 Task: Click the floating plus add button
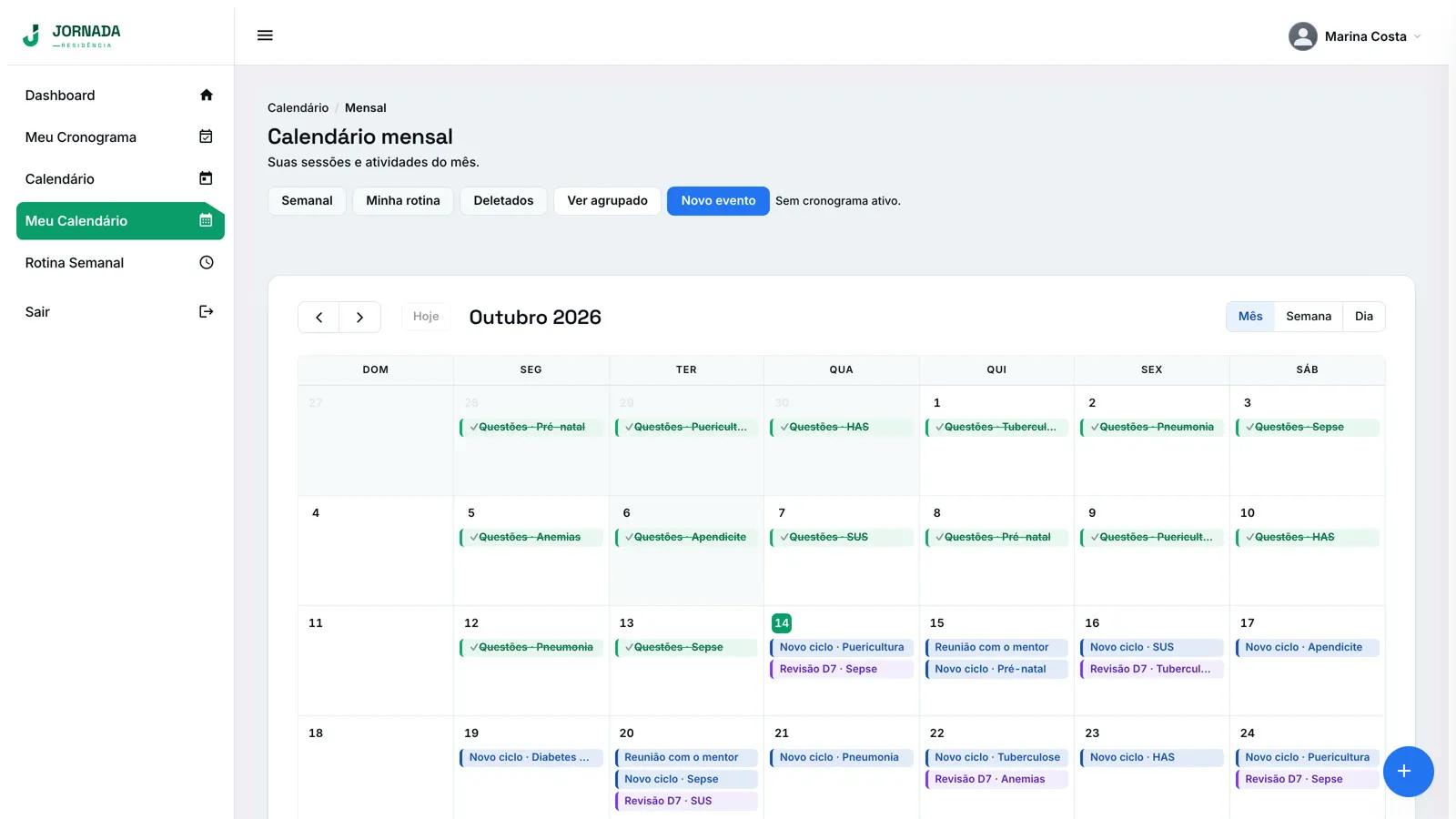[x=1408, y=772]
